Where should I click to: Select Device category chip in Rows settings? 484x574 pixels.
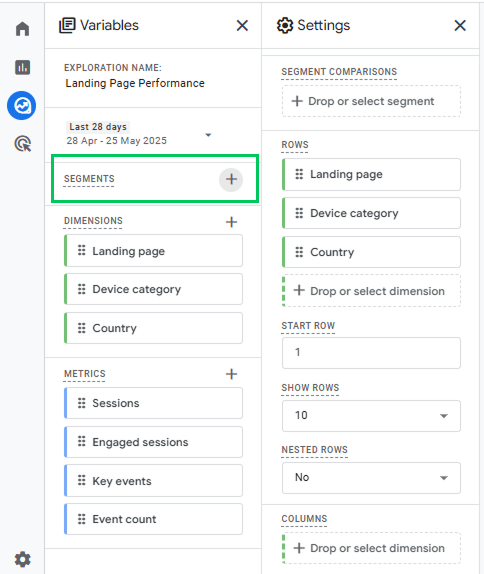coord(371,213)
